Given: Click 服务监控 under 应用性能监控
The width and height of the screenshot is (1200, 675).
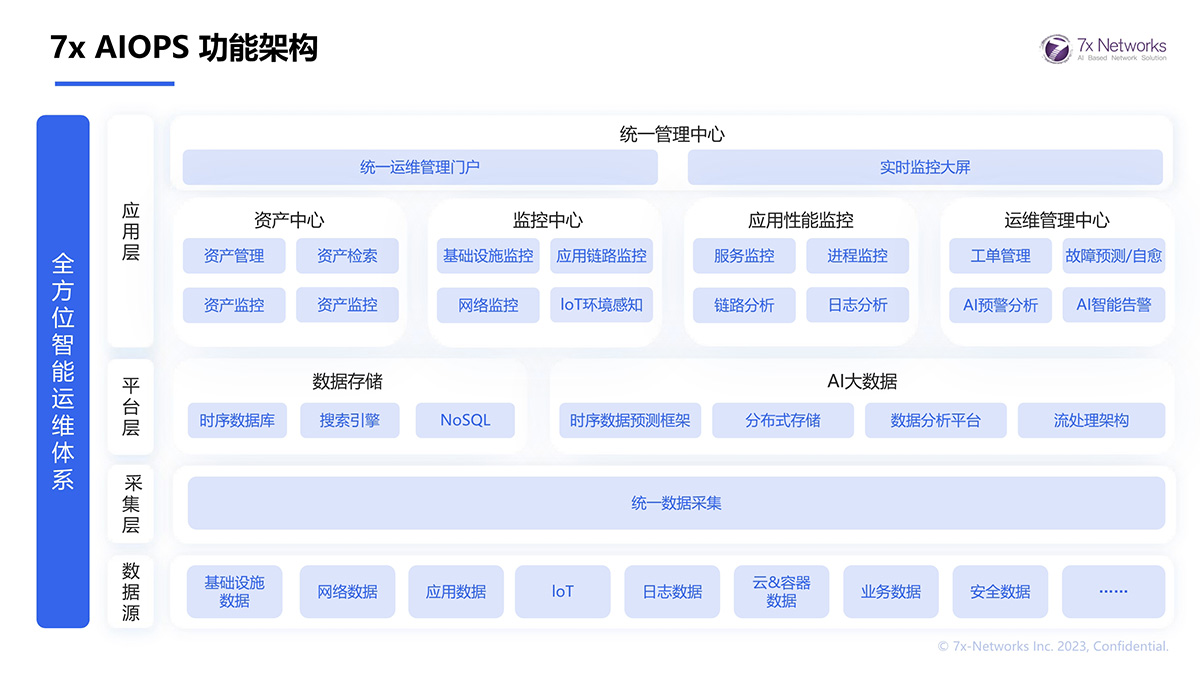Looking at the screenshot, I should coord(744,256).
